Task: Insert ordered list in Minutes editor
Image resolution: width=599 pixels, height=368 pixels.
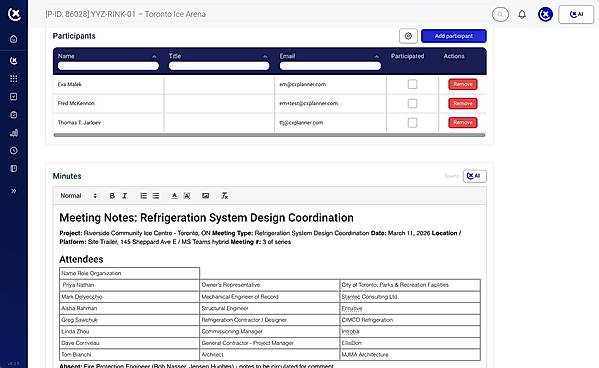Action: coord(143,196)
